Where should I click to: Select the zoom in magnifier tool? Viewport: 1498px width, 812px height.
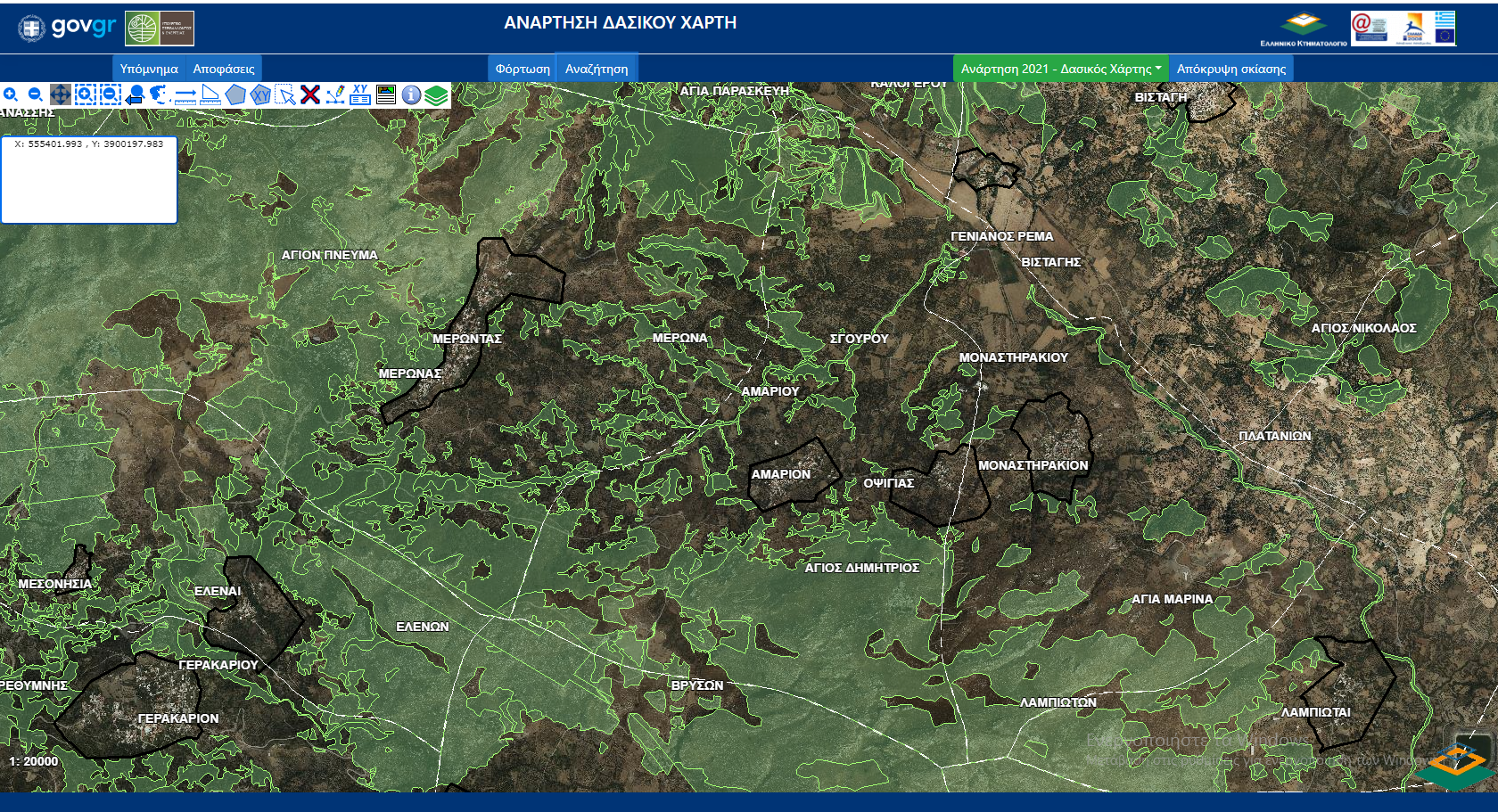coord(11,94)
